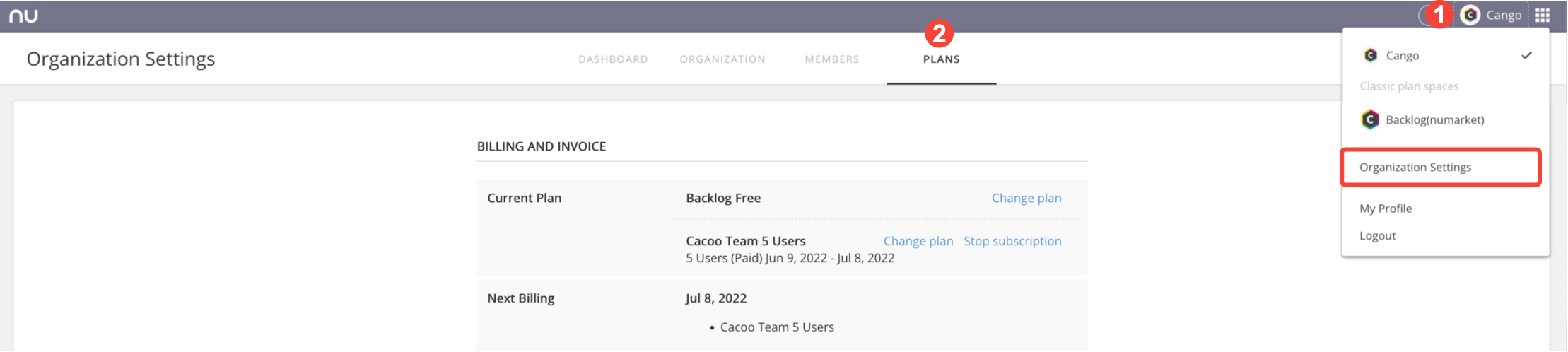The height and width of the screenshot is (352, 1568).
Task: Switch to the Dashboard tab
Action: [x=613, y=59]
